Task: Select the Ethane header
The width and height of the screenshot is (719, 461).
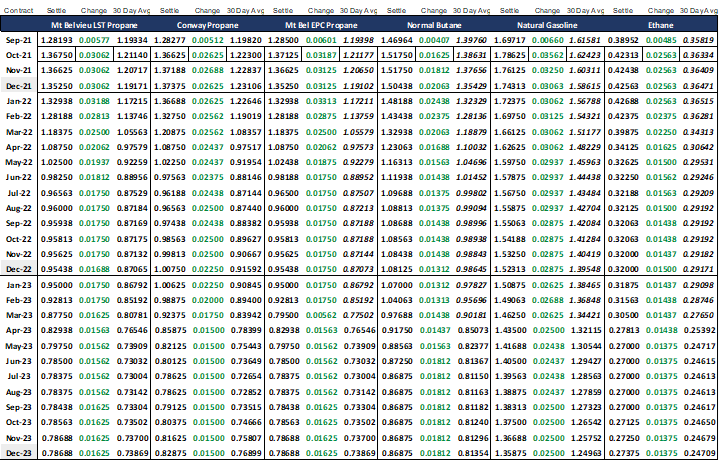Action: click(661, 25)
